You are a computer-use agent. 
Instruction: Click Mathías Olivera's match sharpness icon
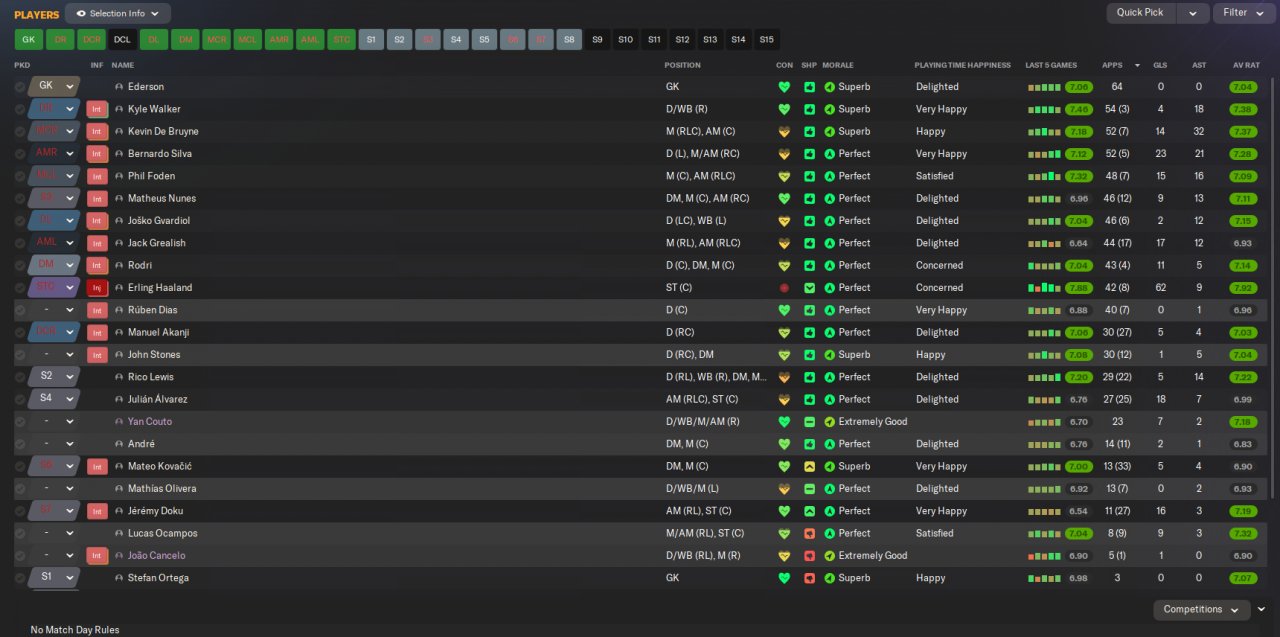tap(810, 489)
